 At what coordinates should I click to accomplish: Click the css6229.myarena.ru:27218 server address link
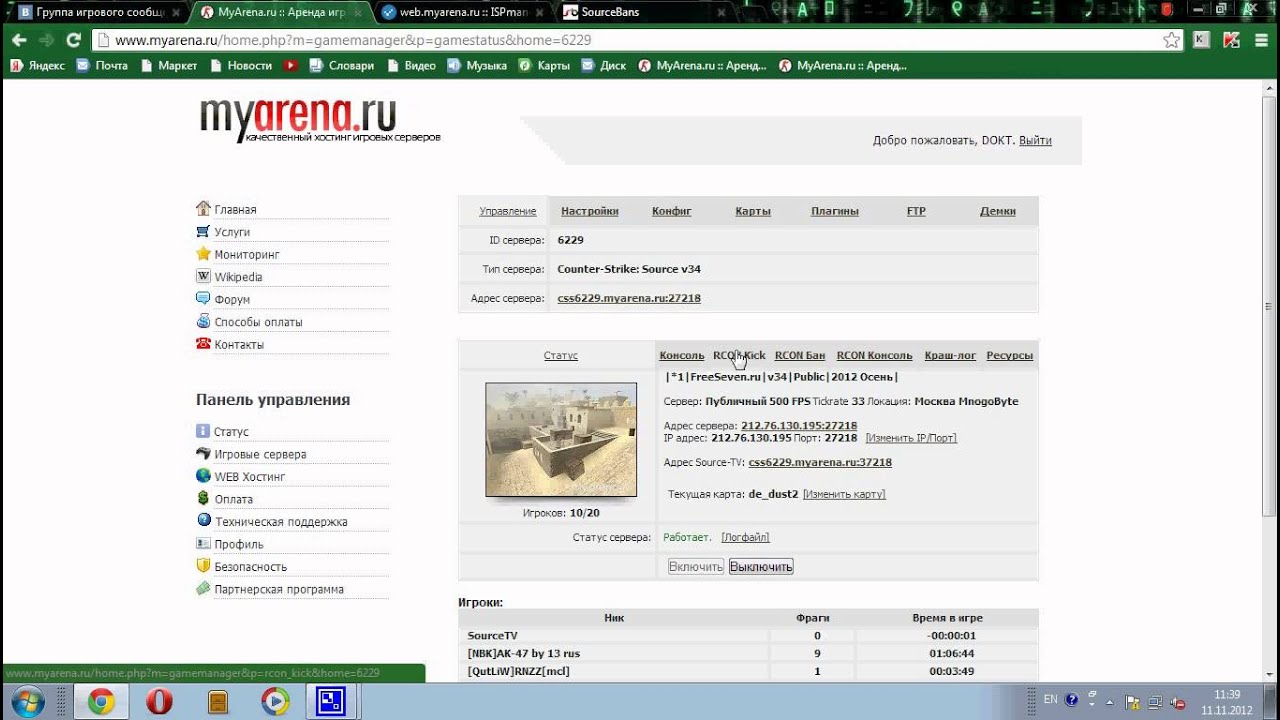629,298
